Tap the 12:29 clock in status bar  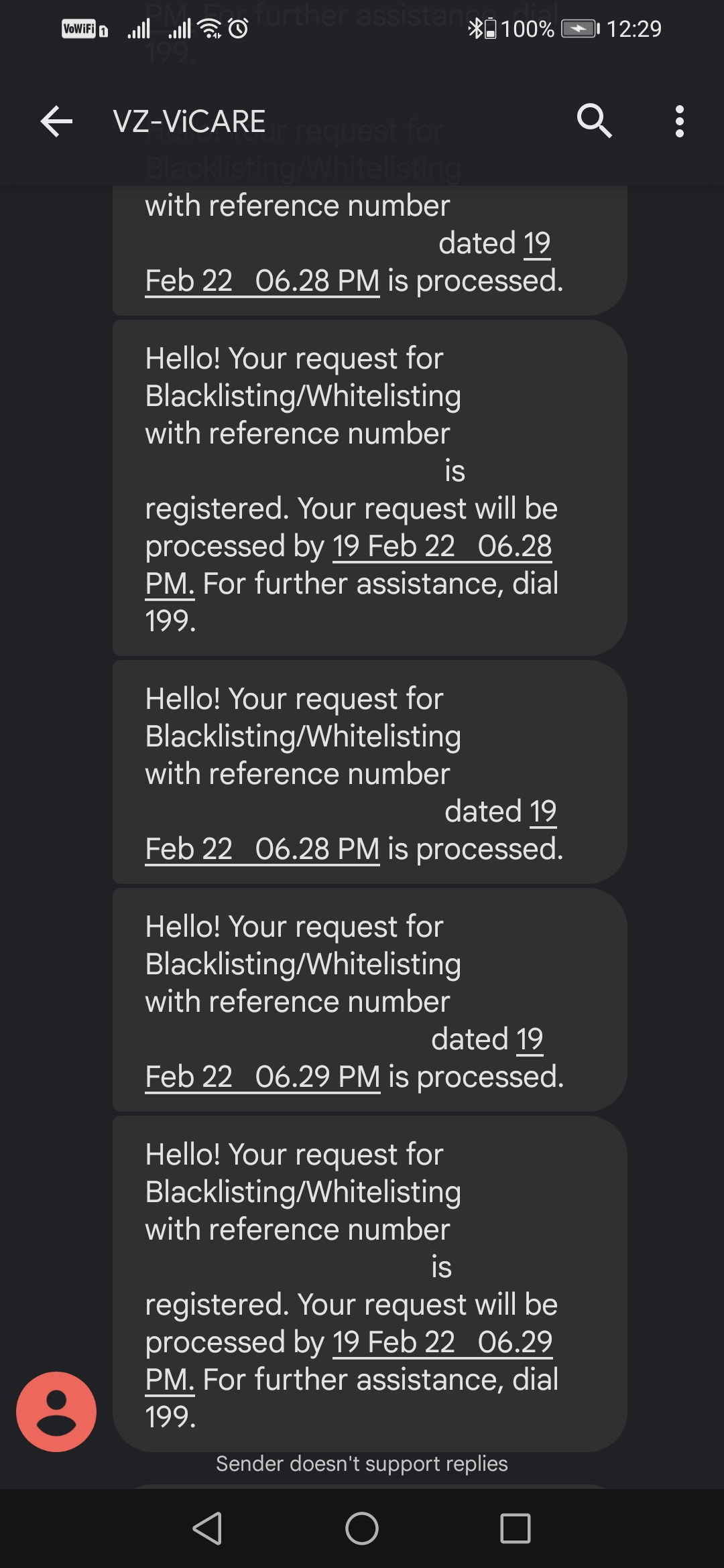coord(633,29)
